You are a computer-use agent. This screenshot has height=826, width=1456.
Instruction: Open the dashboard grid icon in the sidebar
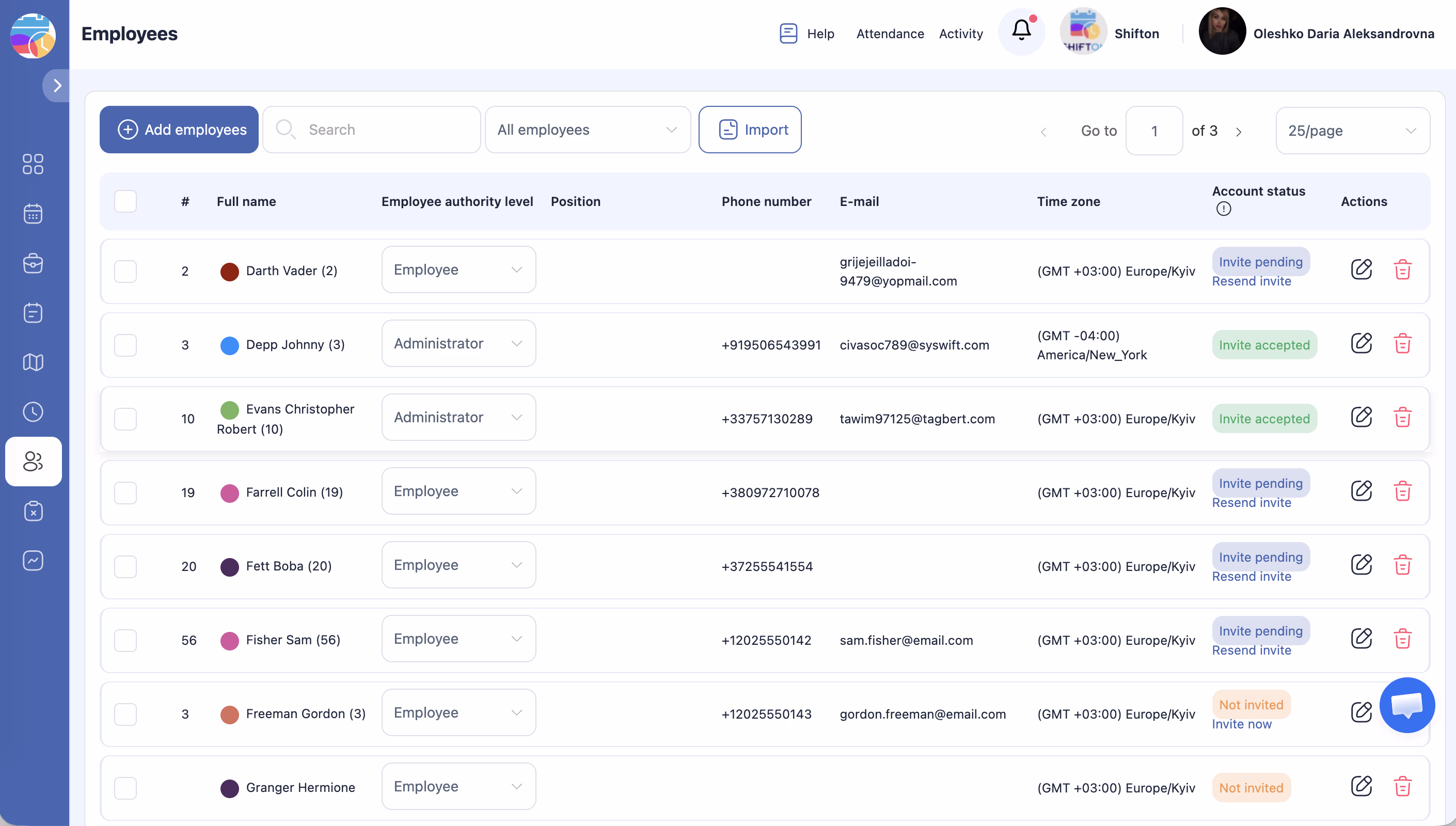33,164
